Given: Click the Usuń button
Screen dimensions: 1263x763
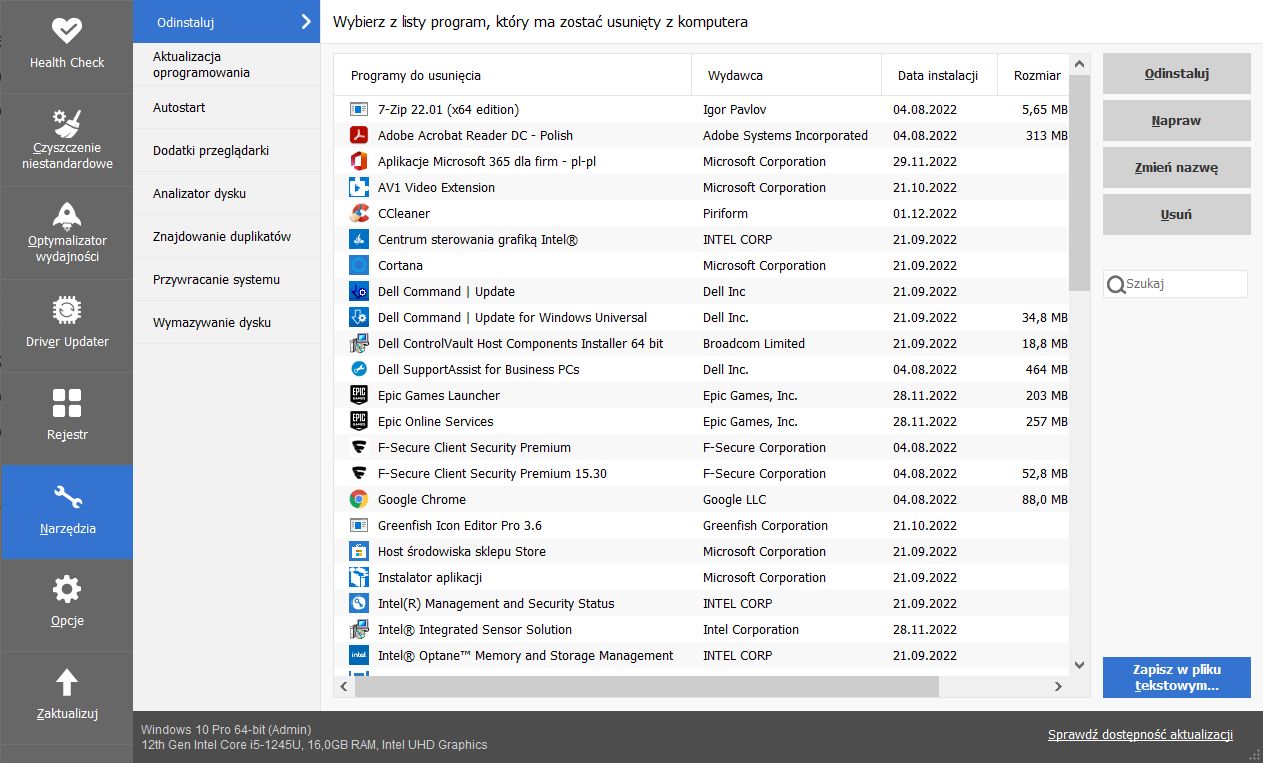Looking at the screenshot, I should tap(1177, 215).
